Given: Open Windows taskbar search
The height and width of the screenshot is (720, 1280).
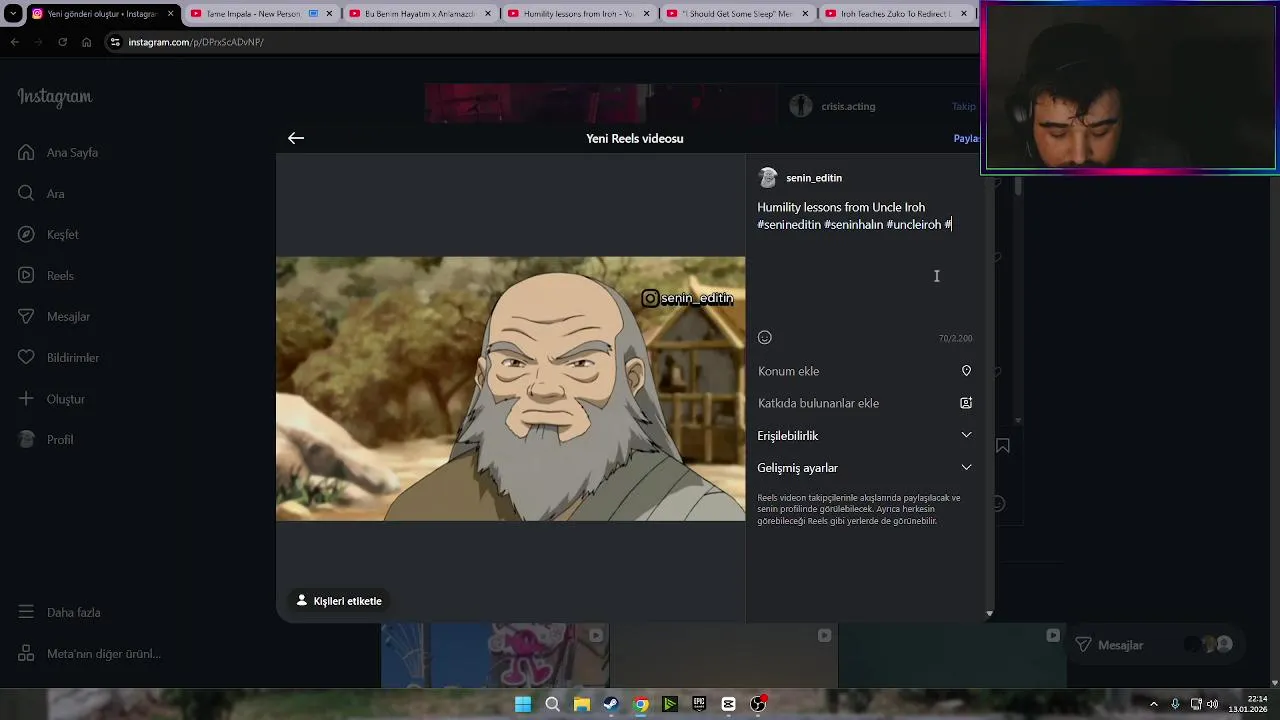Looking at the screenshot, I should click(552, 704).
